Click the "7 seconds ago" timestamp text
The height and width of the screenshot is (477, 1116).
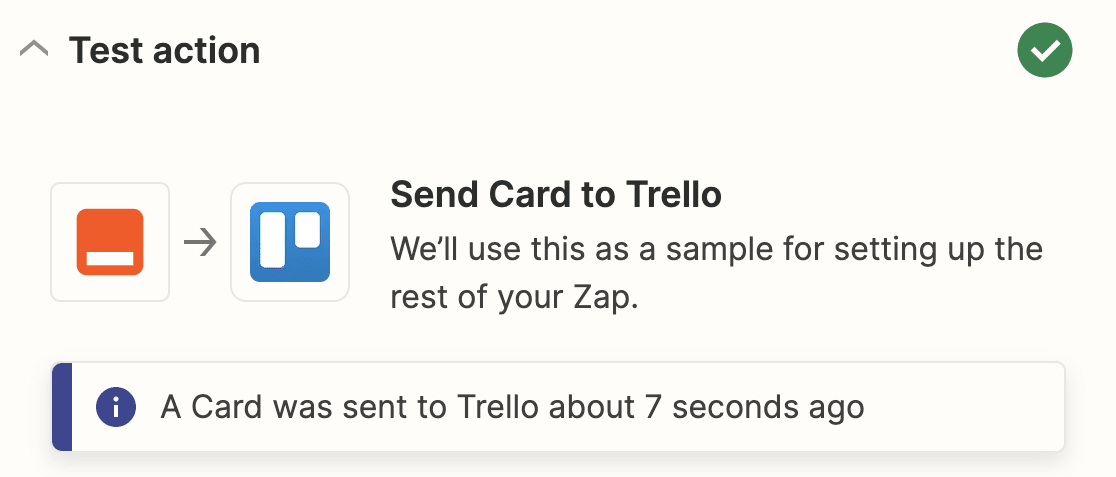[754, 407]
